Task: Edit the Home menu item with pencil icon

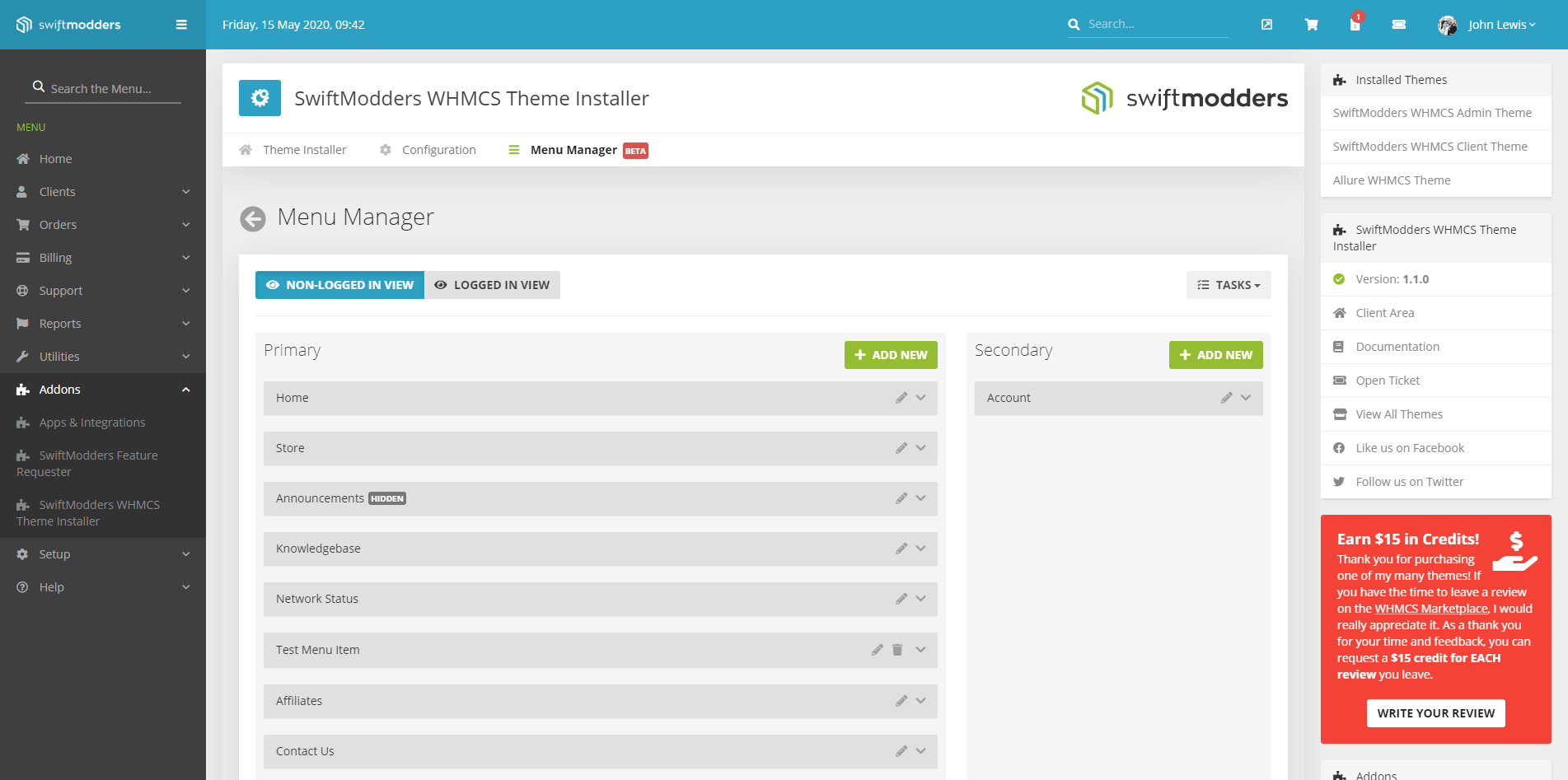Action: 901,398
